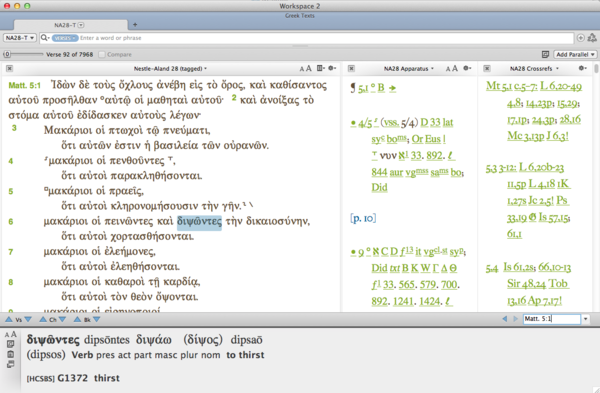Click the G1372 key number

click(73, 378)
